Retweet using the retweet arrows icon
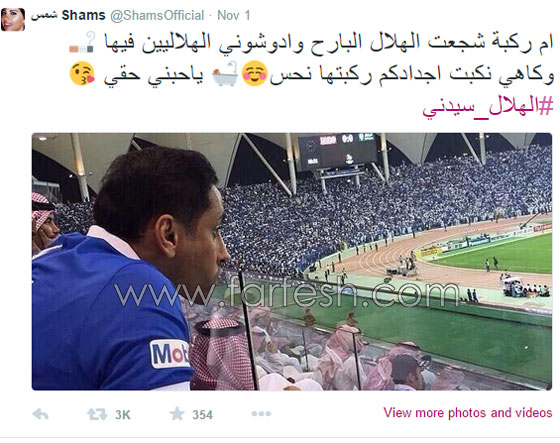Image resolution: width=560 pixels, height=443 pixels. [97, 414]
